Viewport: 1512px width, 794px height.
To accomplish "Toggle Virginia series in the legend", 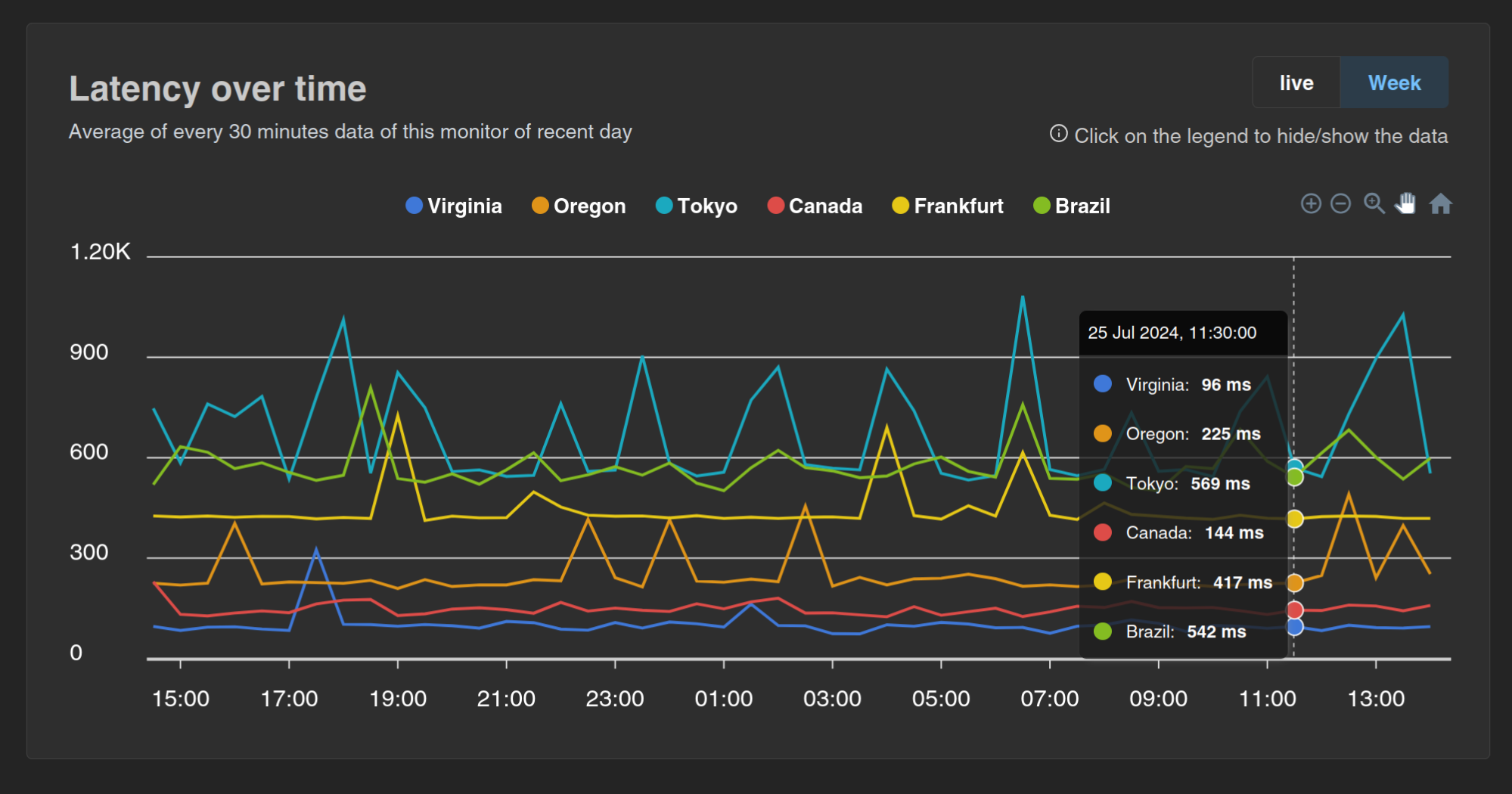I will click(454, 206).
